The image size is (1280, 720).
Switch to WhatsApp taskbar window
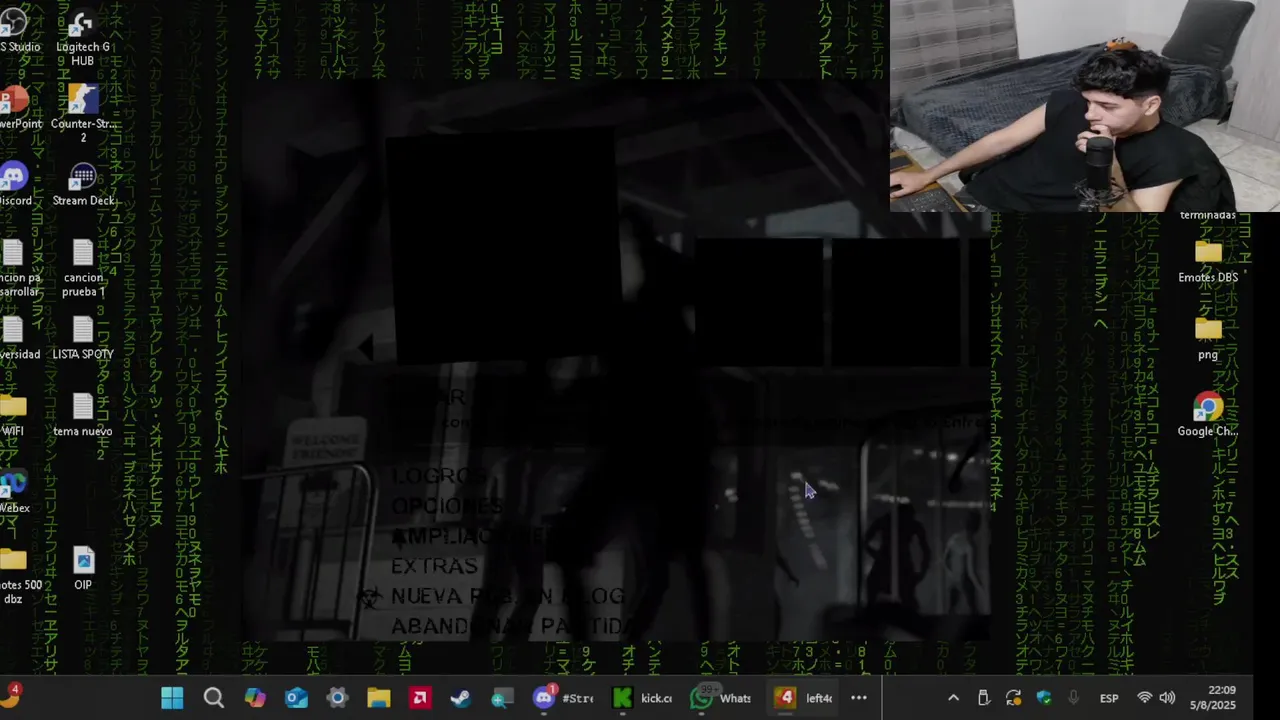tap(722, 698)
